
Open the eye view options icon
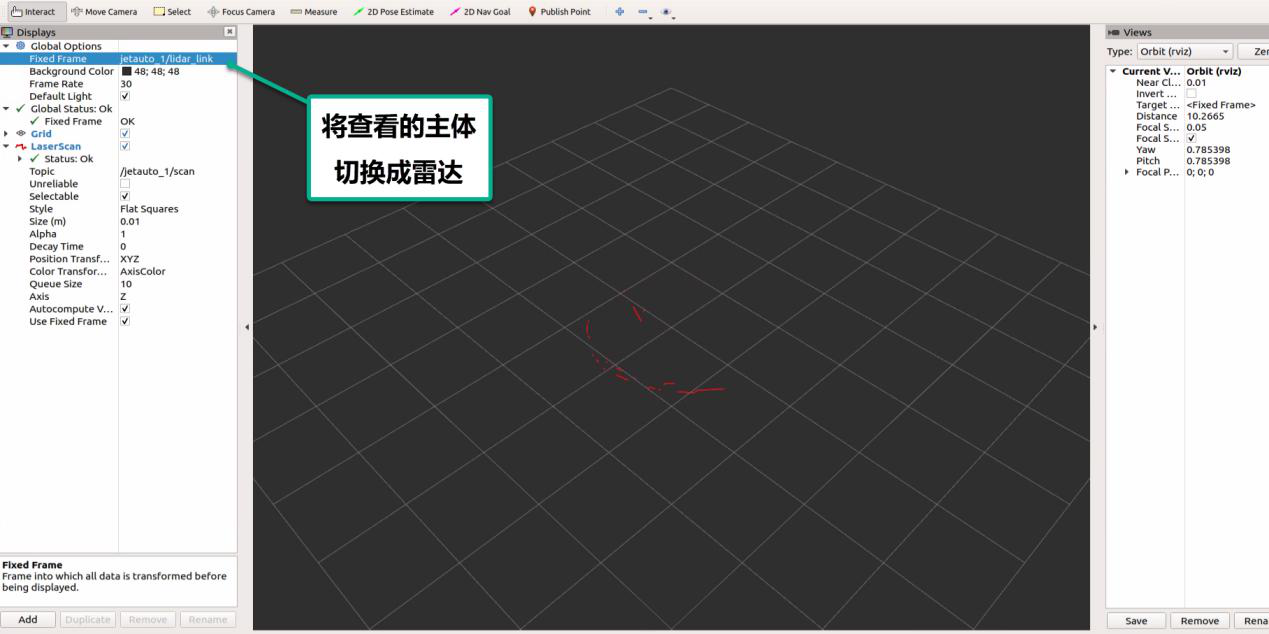pos(666,12)
